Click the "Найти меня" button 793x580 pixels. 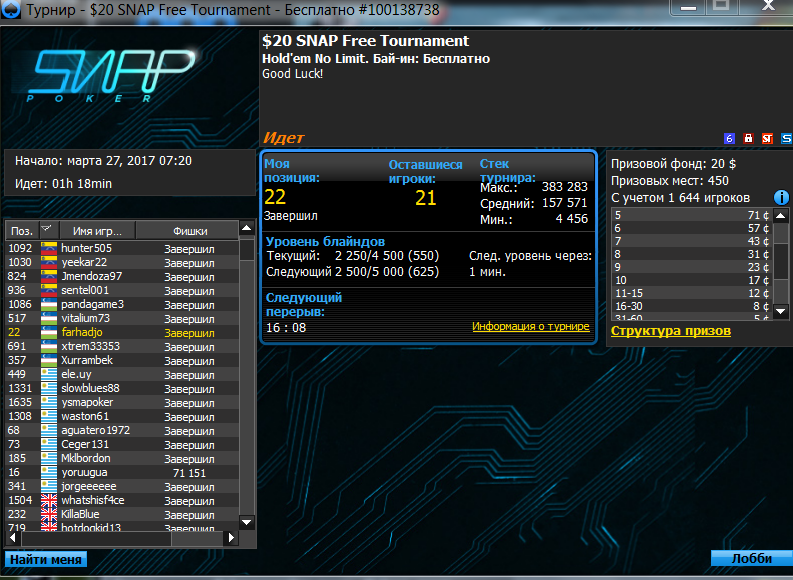(46, 559)
